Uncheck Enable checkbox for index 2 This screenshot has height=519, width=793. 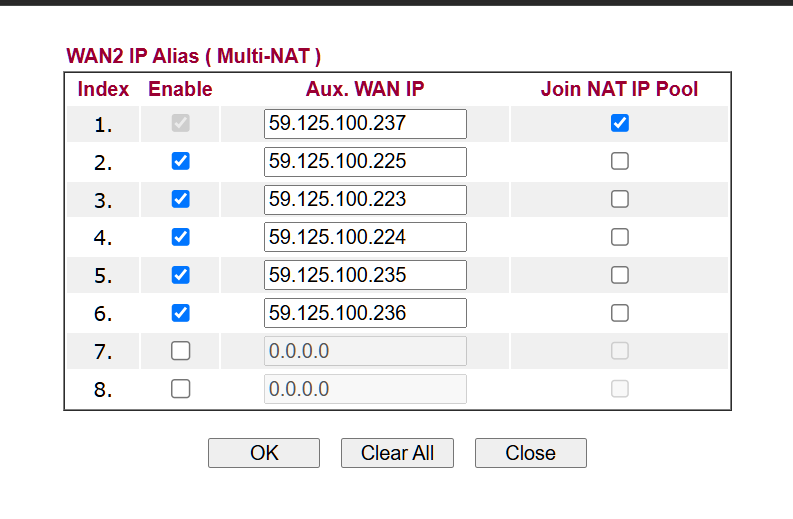point(180,161)
